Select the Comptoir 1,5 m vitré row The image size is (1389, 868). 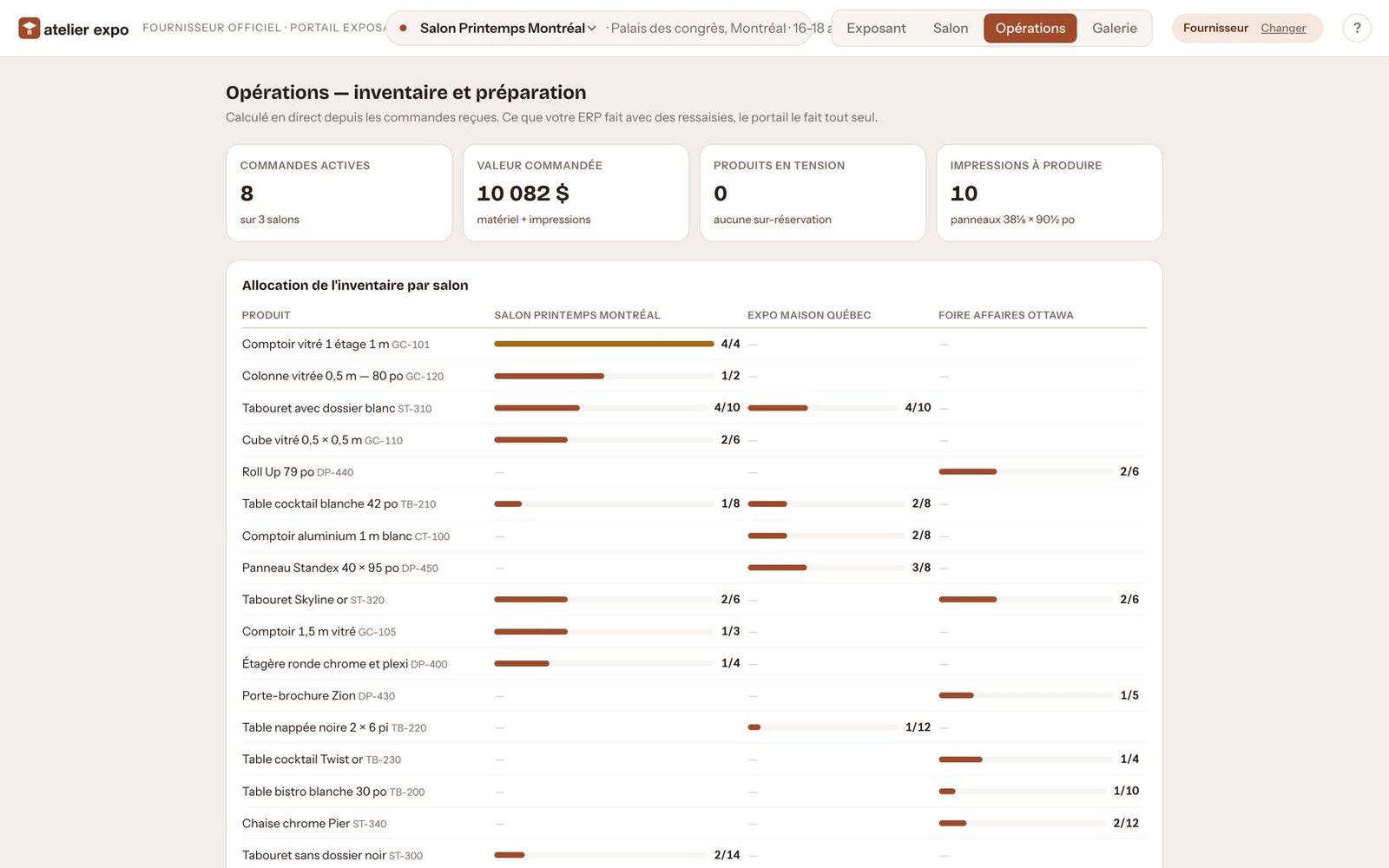tap(694, 631)
